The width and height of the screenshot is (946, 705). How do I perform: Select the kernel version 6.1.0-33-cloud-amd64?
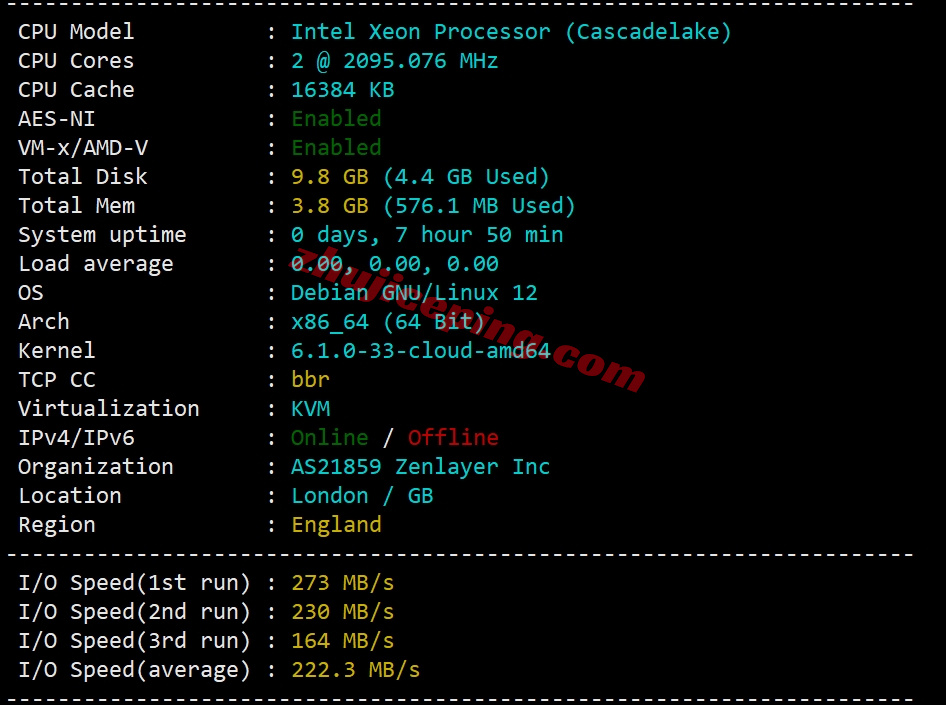point(420,351)
